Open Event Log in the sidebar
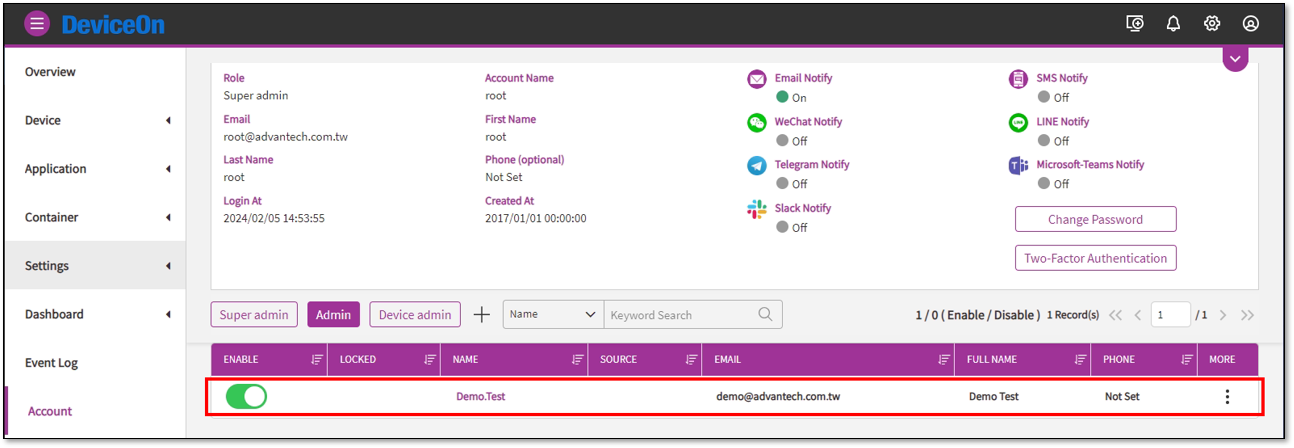The image size is (1294, 448). pyautogui.click(x=51, y=363)
